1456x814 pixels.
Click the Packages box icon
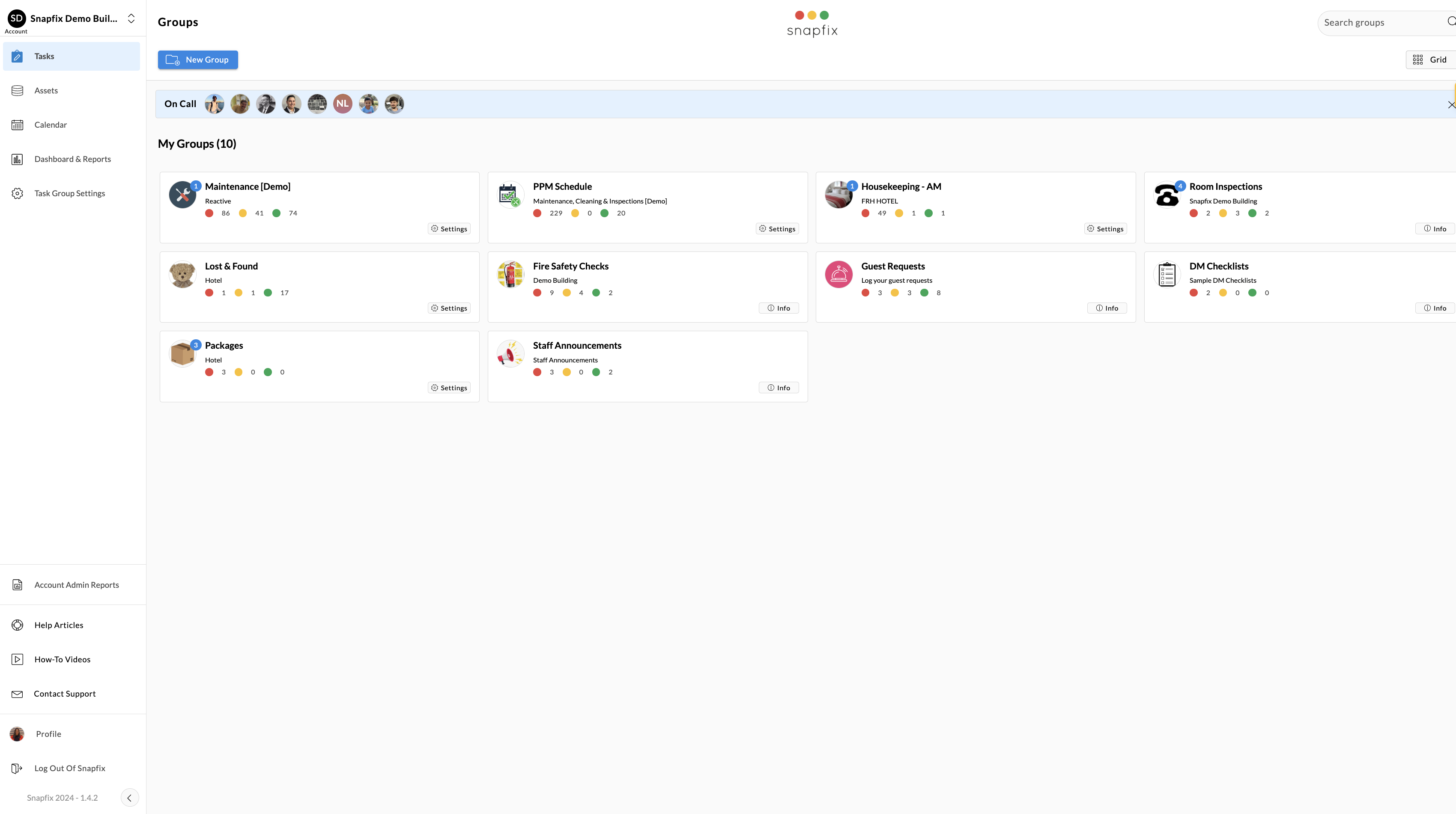click(182, 354)
